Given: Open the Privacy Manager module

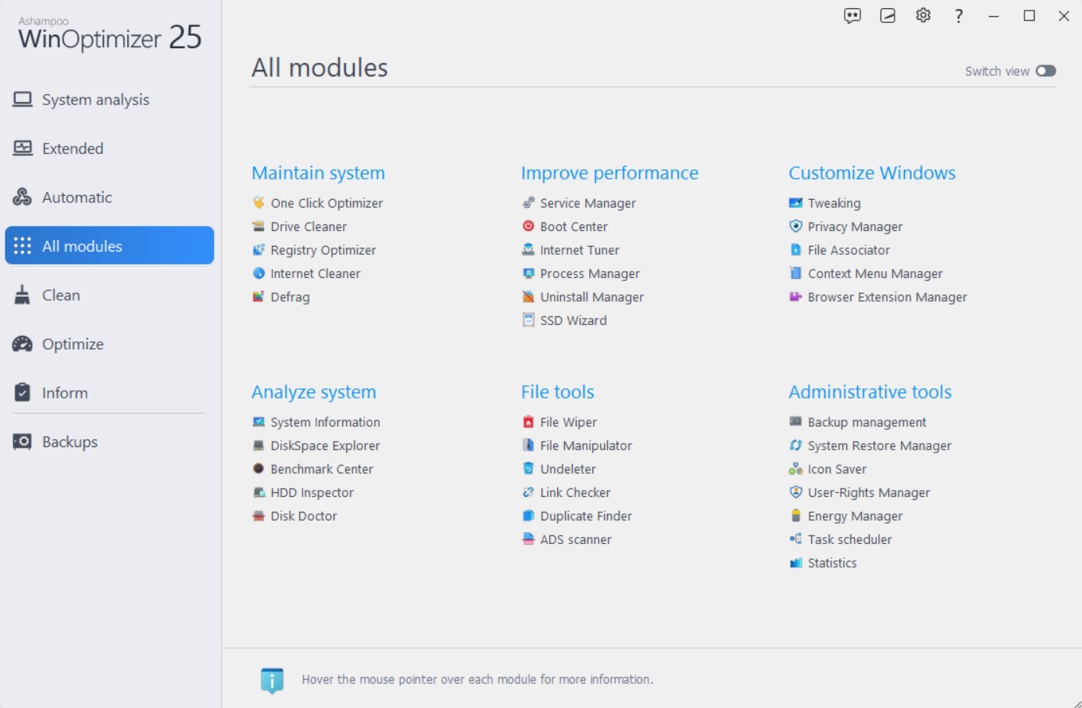Looking at the screenshot, I should pos(853,226).
